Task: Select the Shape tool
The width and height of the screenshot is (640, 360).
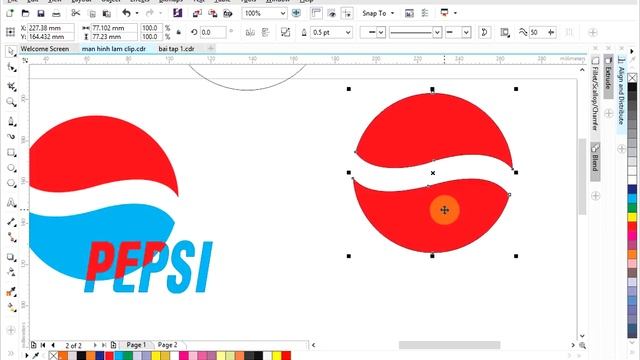Action: [x=11, y=68]
